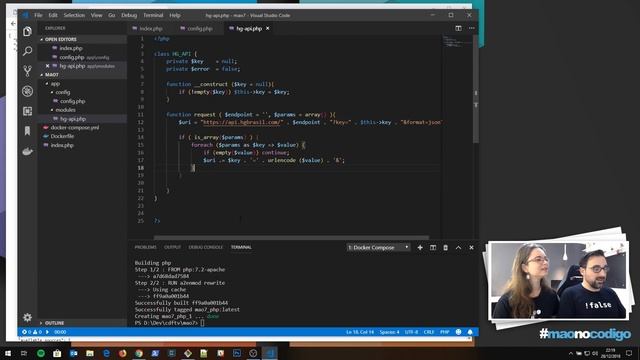Open File Explorer from the taskbar

[x=90, y=353]
